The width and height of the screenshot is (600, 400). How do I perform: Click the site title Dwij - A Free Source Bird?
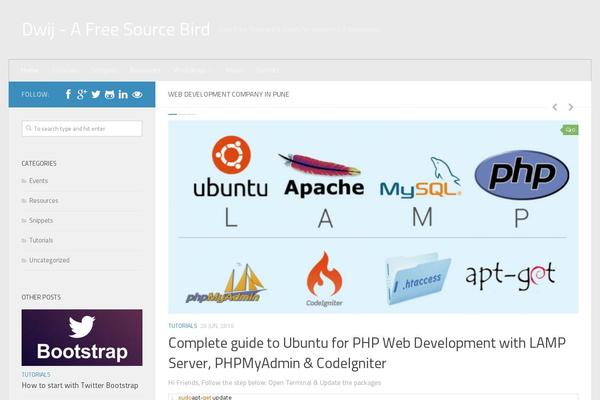click(116, 29)
